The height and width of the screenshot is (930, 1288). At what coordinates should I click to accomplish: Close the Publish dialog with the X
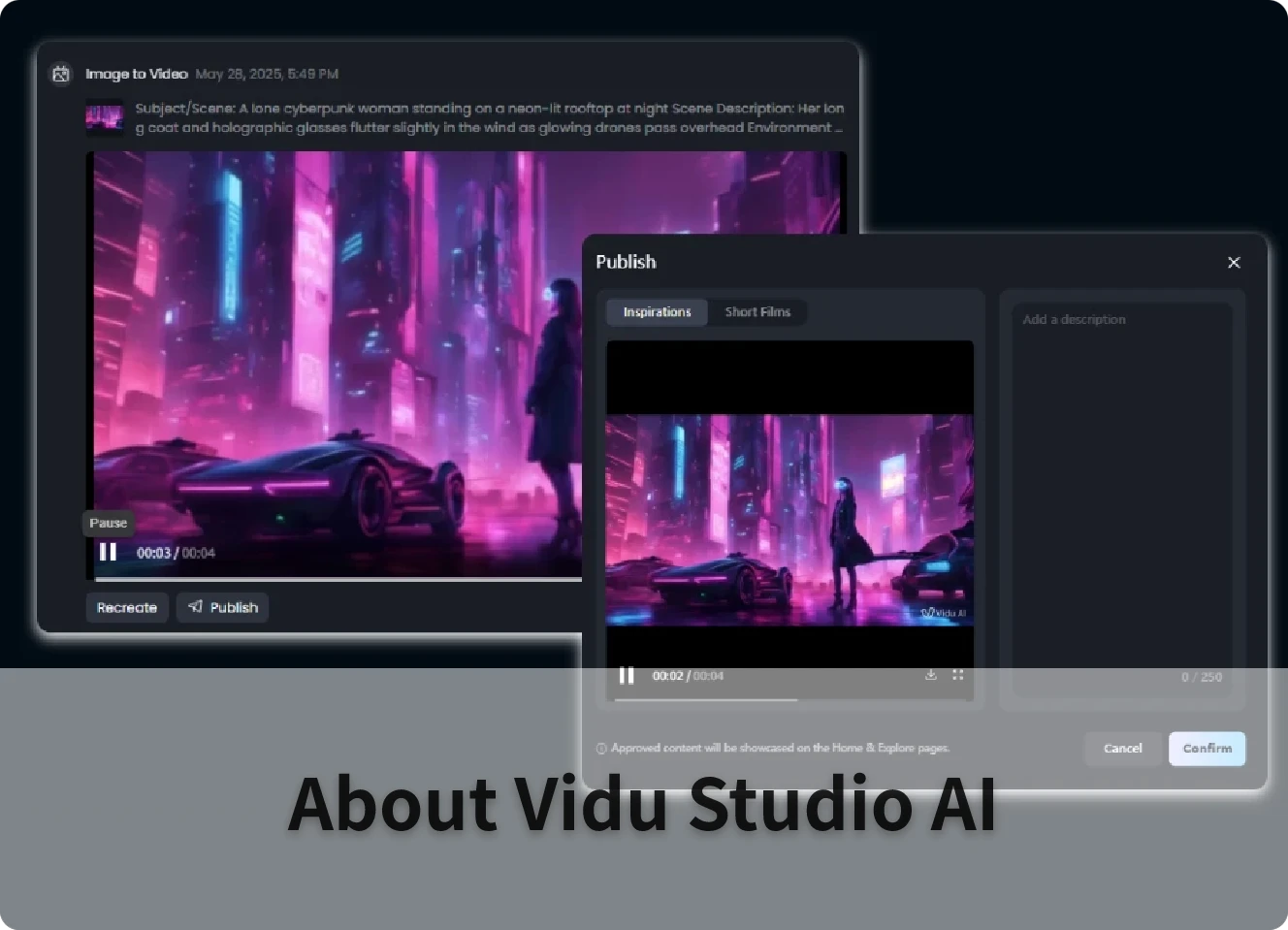tap(1234, 262)
